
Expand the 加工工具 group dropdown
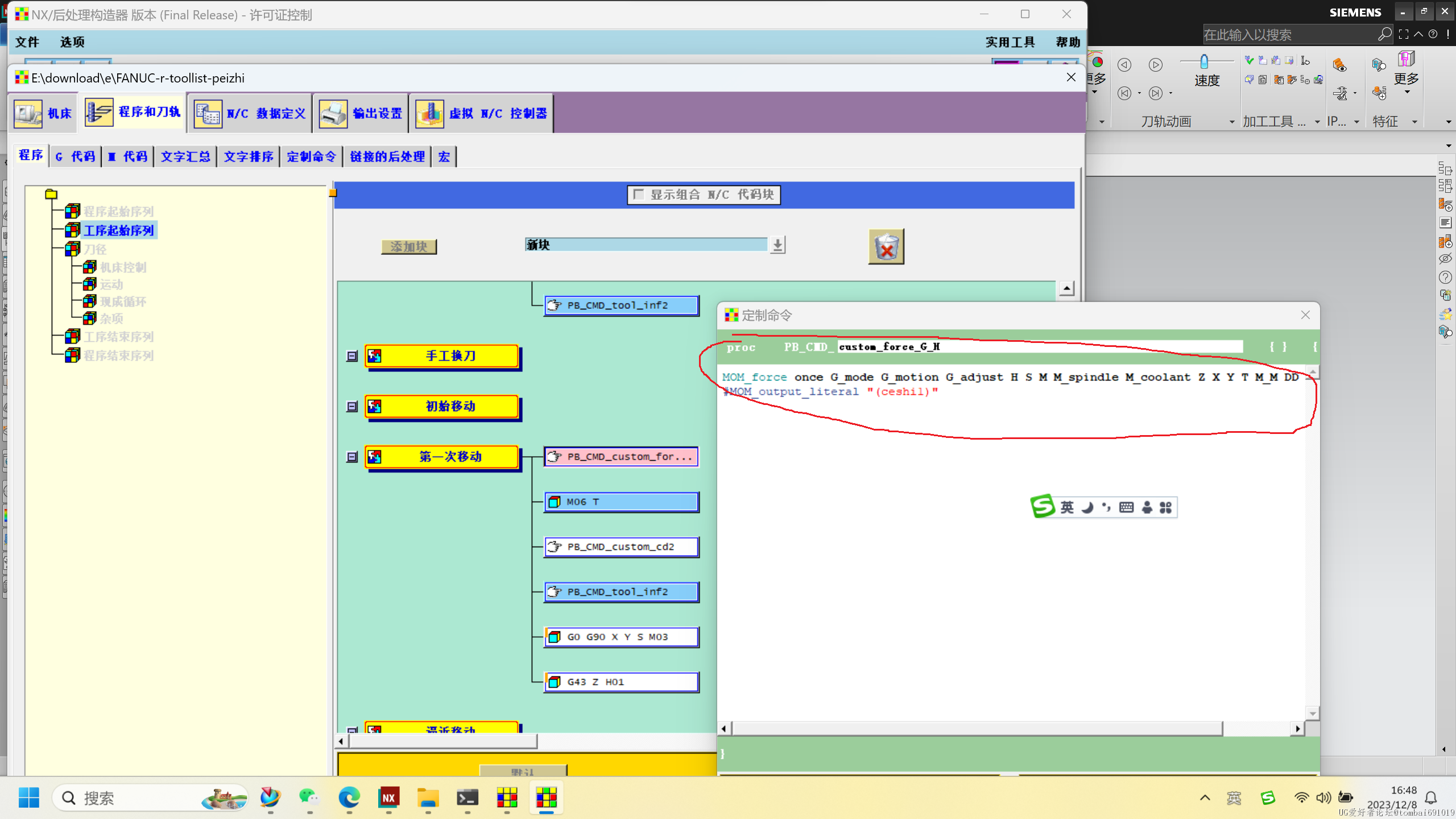pyautogui.click(x=1317, y=122)
